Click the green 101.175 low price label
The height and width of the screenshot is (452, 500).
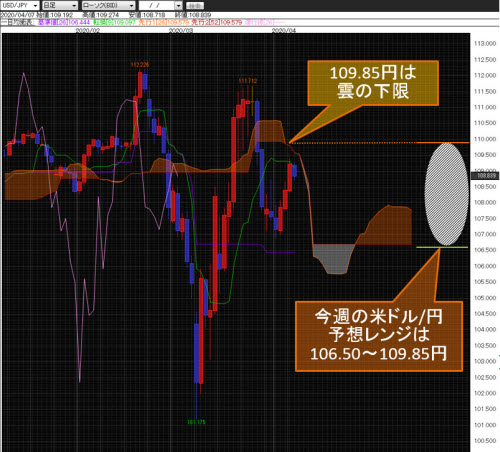click(196, 422)
